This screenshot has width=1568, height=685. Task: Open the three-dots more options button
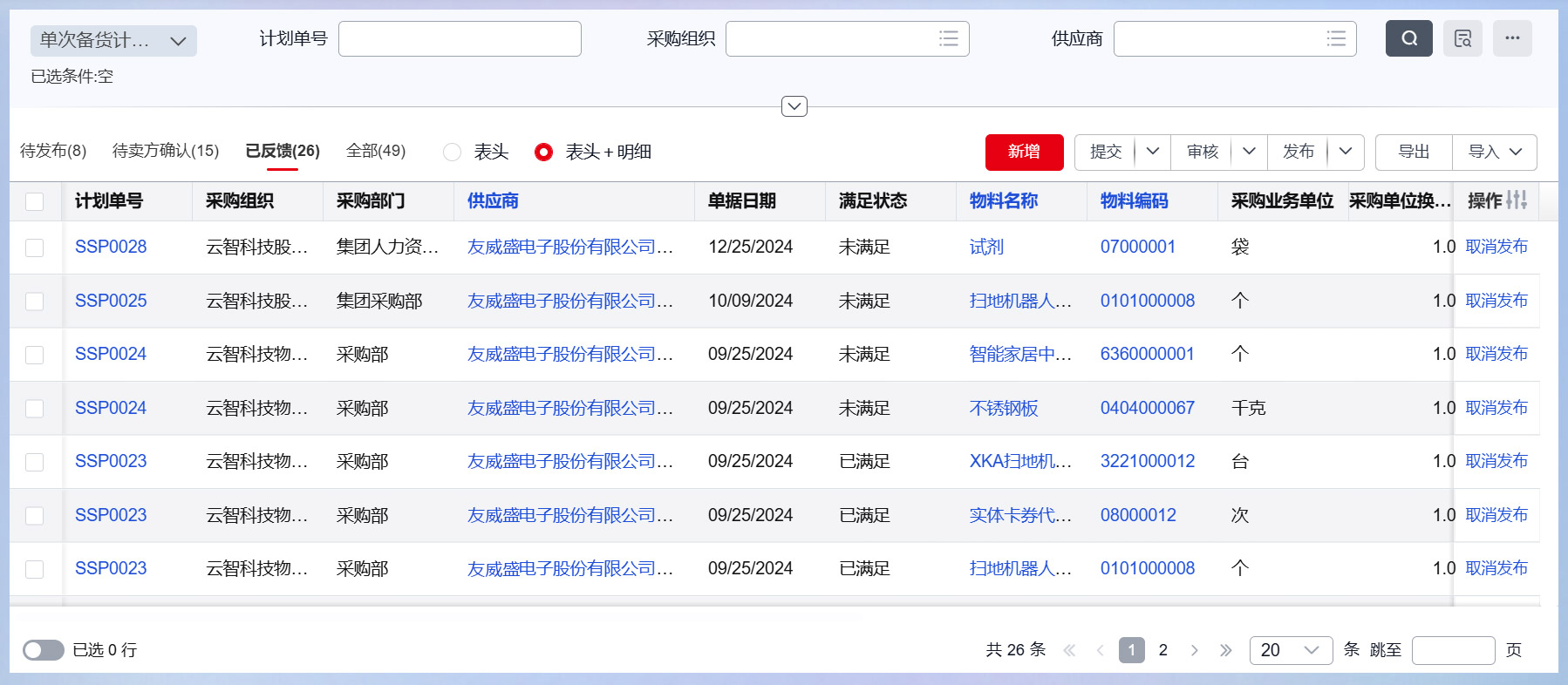click(1512, 38)
